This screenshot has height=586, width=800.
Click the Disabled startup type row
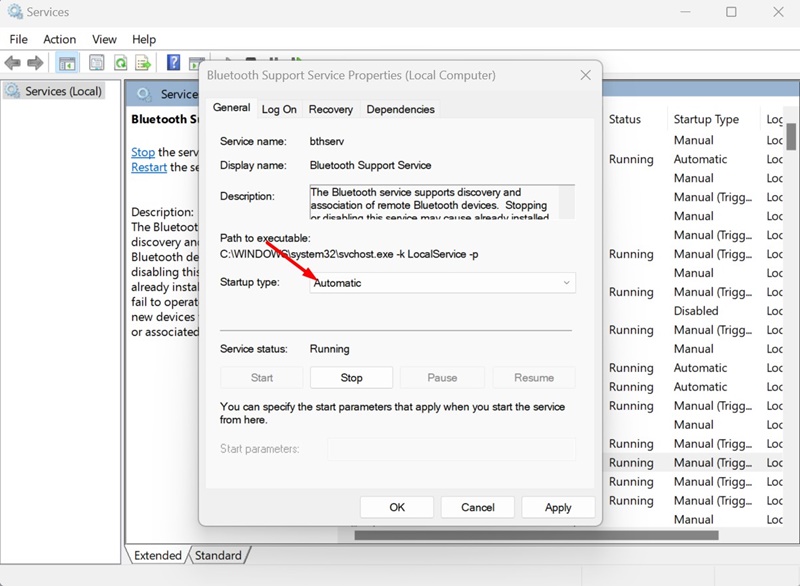coord(696,311)
